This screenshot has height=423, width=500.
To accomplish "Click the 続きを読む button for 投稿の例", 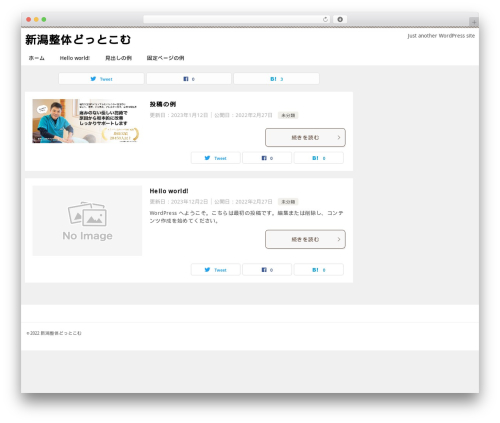I will pyautogui.click(x=305, y=137).
